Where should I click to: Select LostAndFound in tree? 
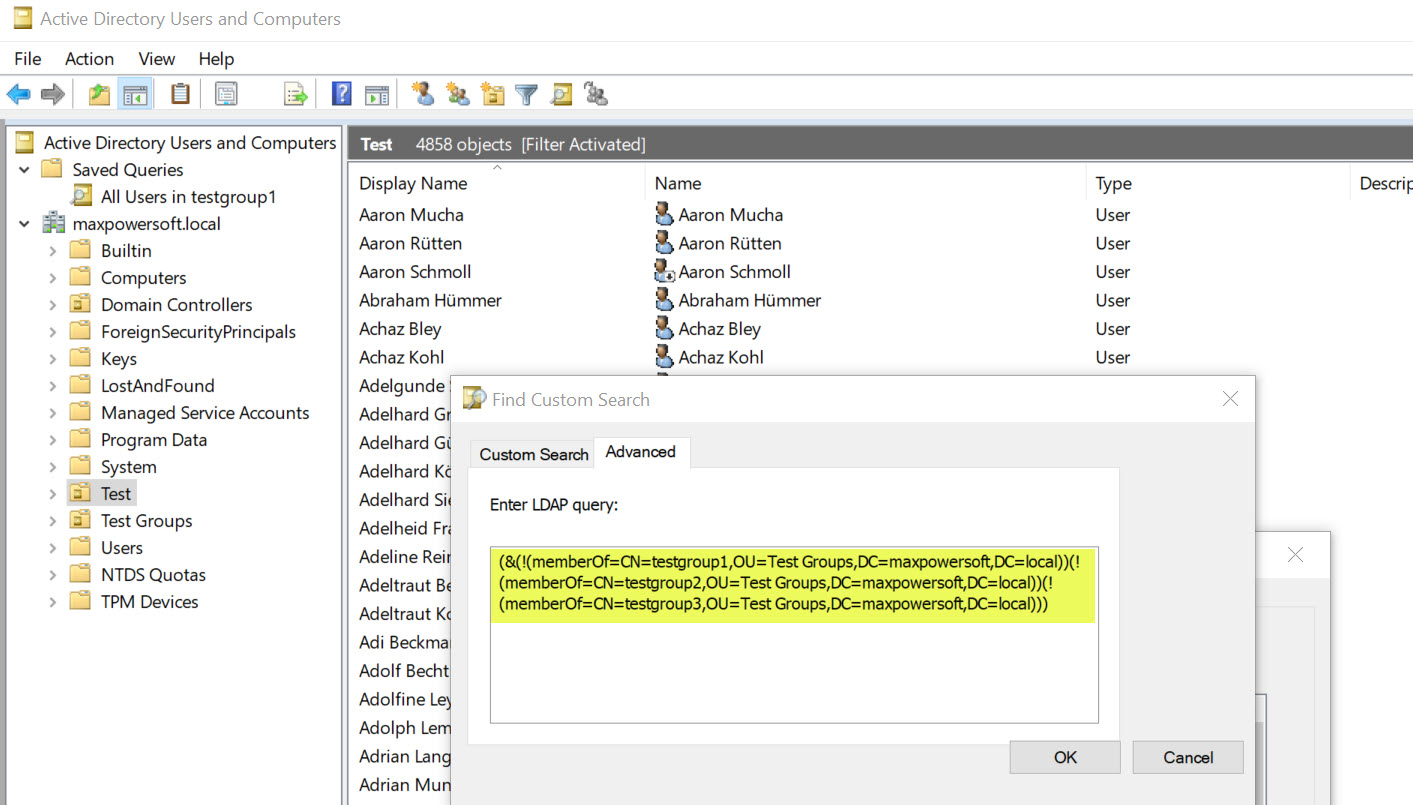[157, 385]
